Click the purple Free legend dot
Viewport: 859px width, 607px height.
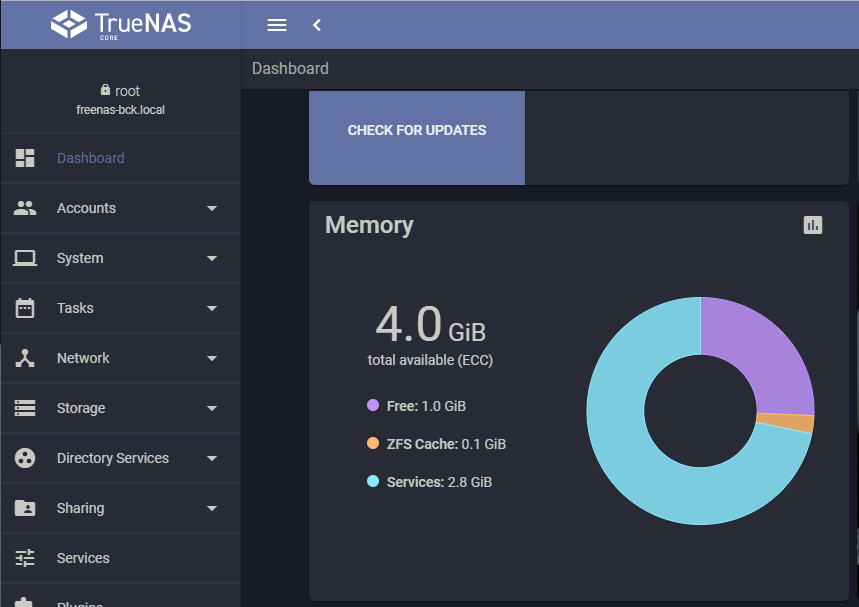click(x=373, y=405)
